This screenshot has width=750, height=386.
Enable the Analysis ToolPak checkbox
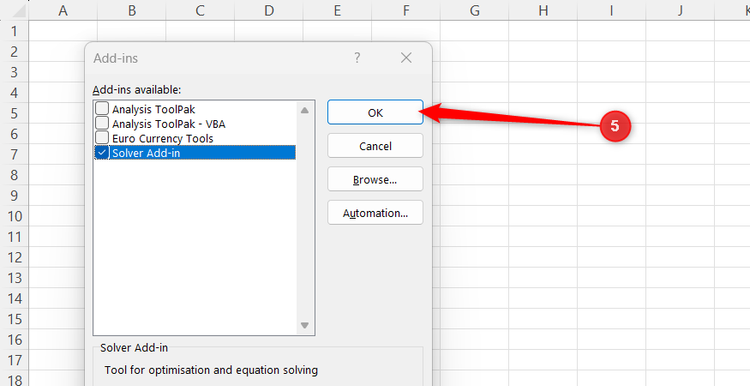[x=102, y=109]
